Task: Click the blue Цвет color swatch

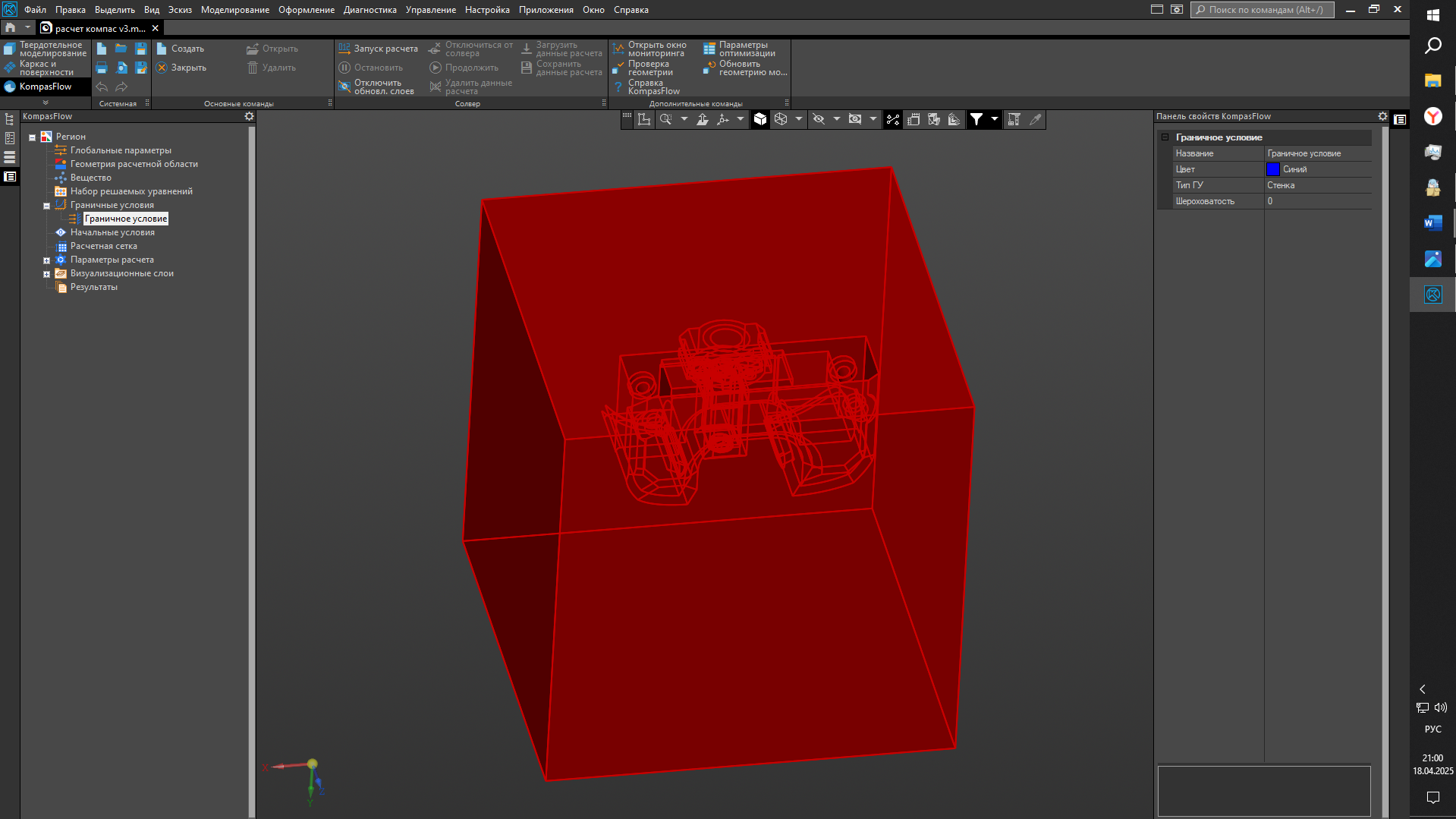Action: pos(1272,169)
